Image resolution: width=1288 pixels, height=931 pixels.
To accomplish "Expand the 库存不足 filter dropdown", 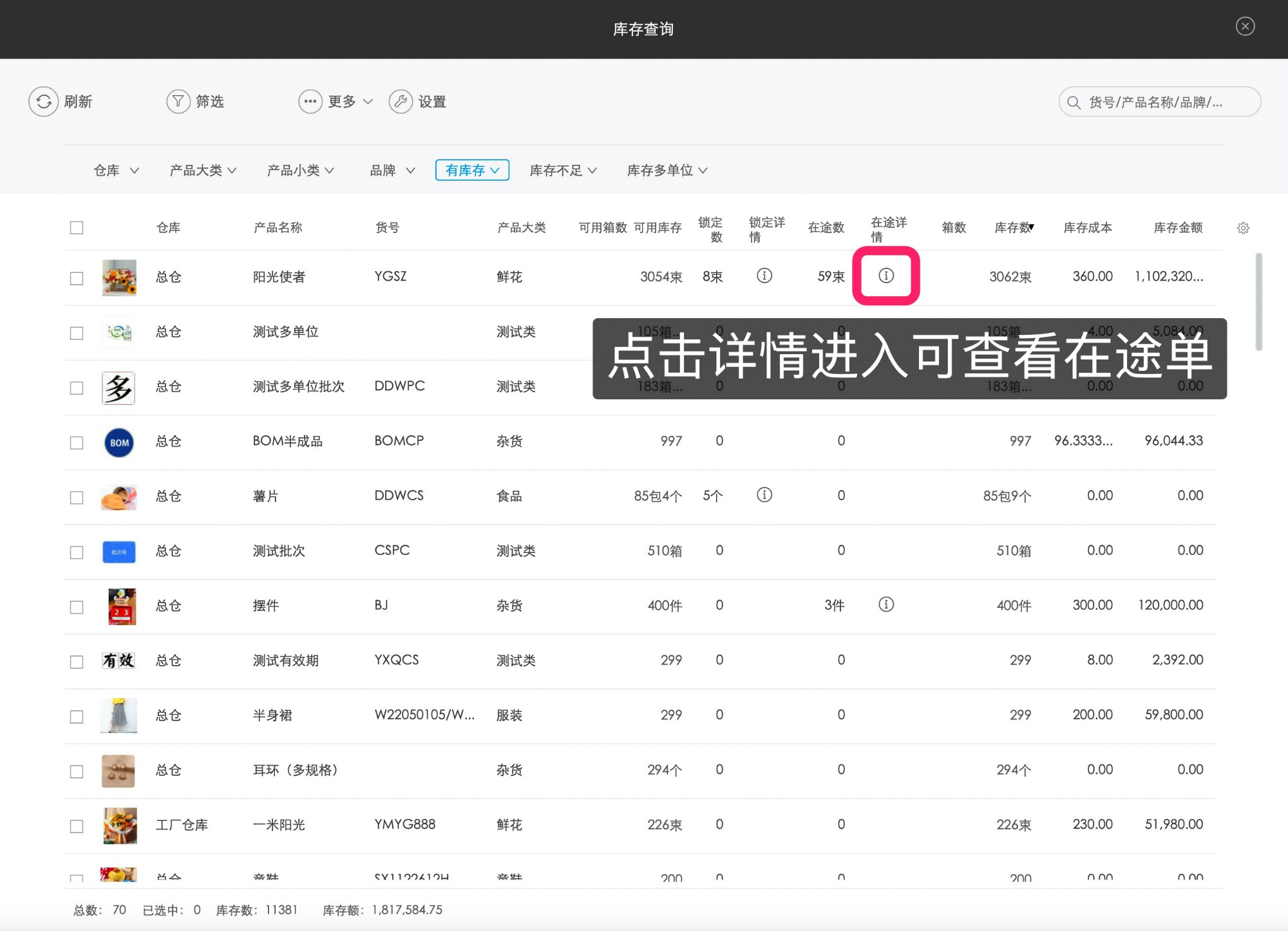I will 563,171.
